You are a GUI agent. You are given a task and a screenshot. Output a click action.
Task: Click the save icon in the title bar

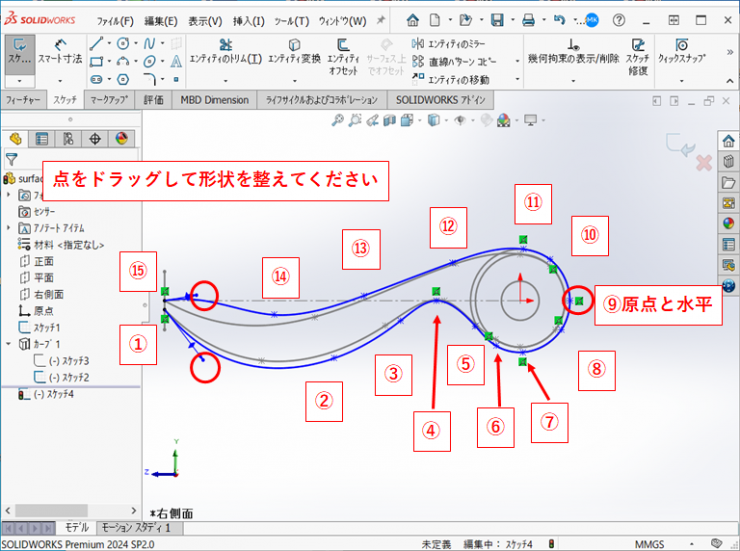pos(495,20)
